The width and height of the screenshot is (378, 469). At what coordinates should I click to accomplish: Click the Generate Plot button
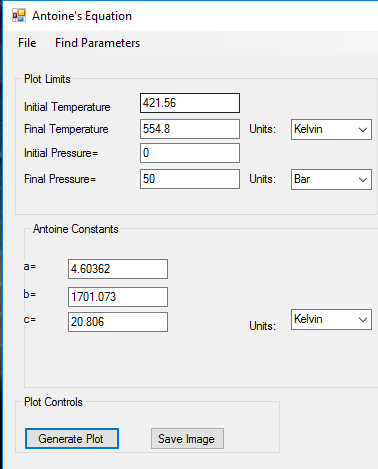72,439
